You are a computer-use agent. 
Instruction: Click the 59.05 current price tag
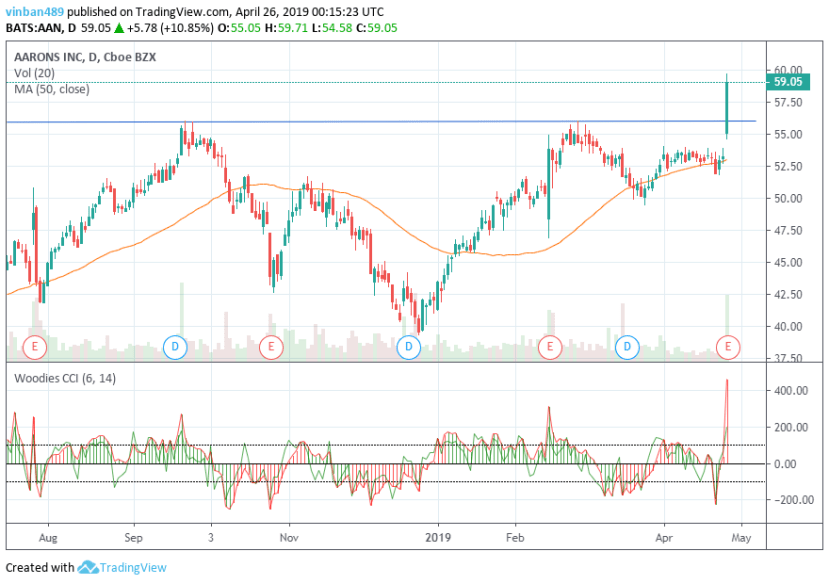point(789,84)
